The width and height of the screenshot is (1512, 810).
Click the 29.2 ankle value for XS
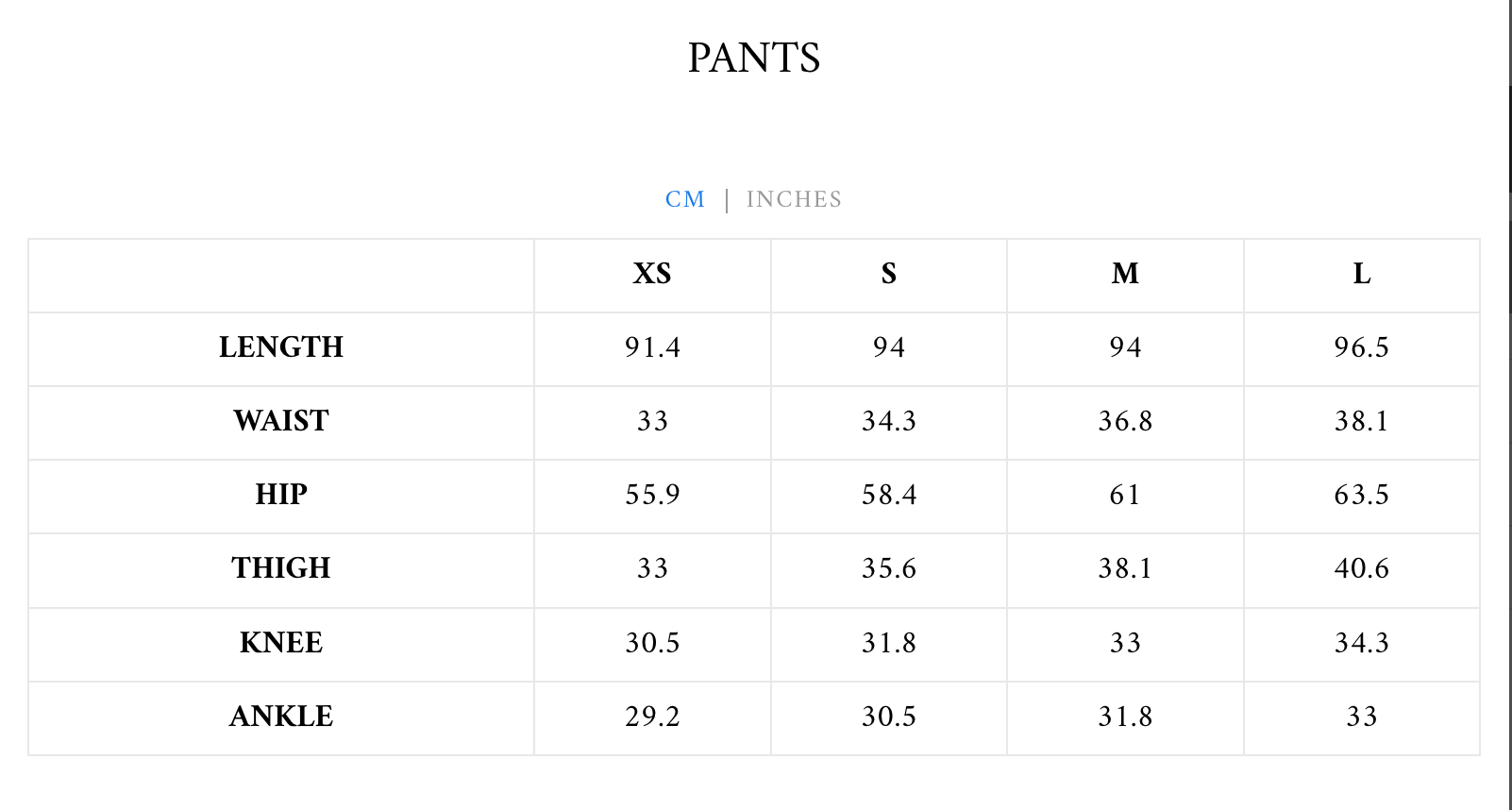tap(652, 717)
